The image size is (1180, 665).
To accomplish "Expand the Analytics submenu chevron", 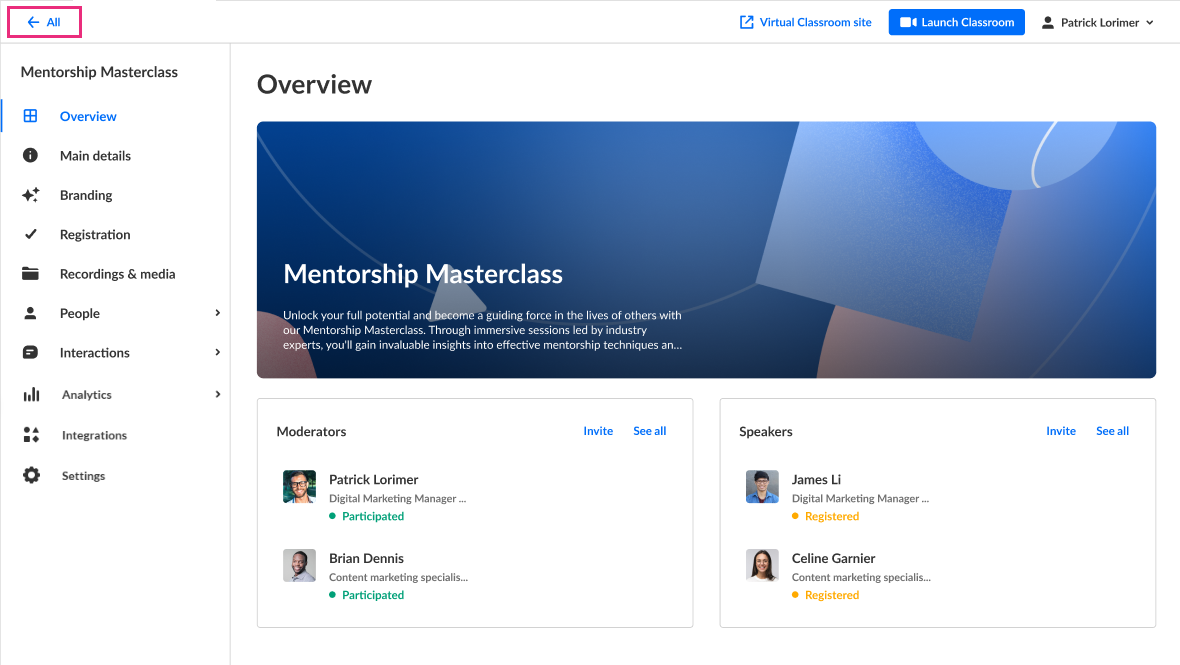I will pyautogui.click(x=217, y=394).
